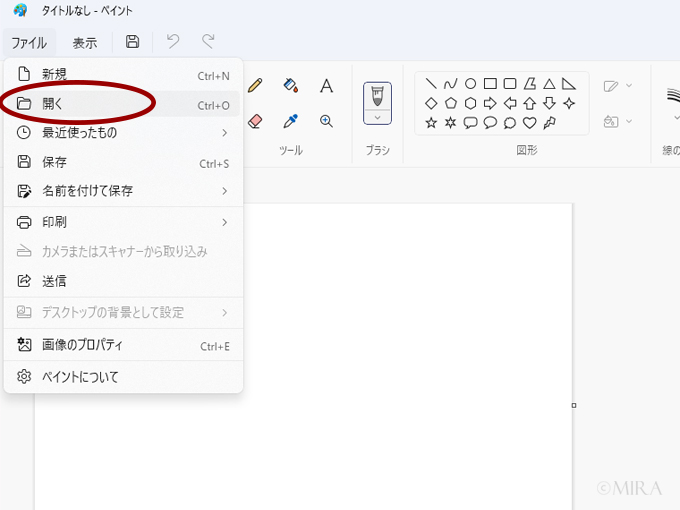Select the heart shape
680x510 pixels.
(x=529, y=123)
